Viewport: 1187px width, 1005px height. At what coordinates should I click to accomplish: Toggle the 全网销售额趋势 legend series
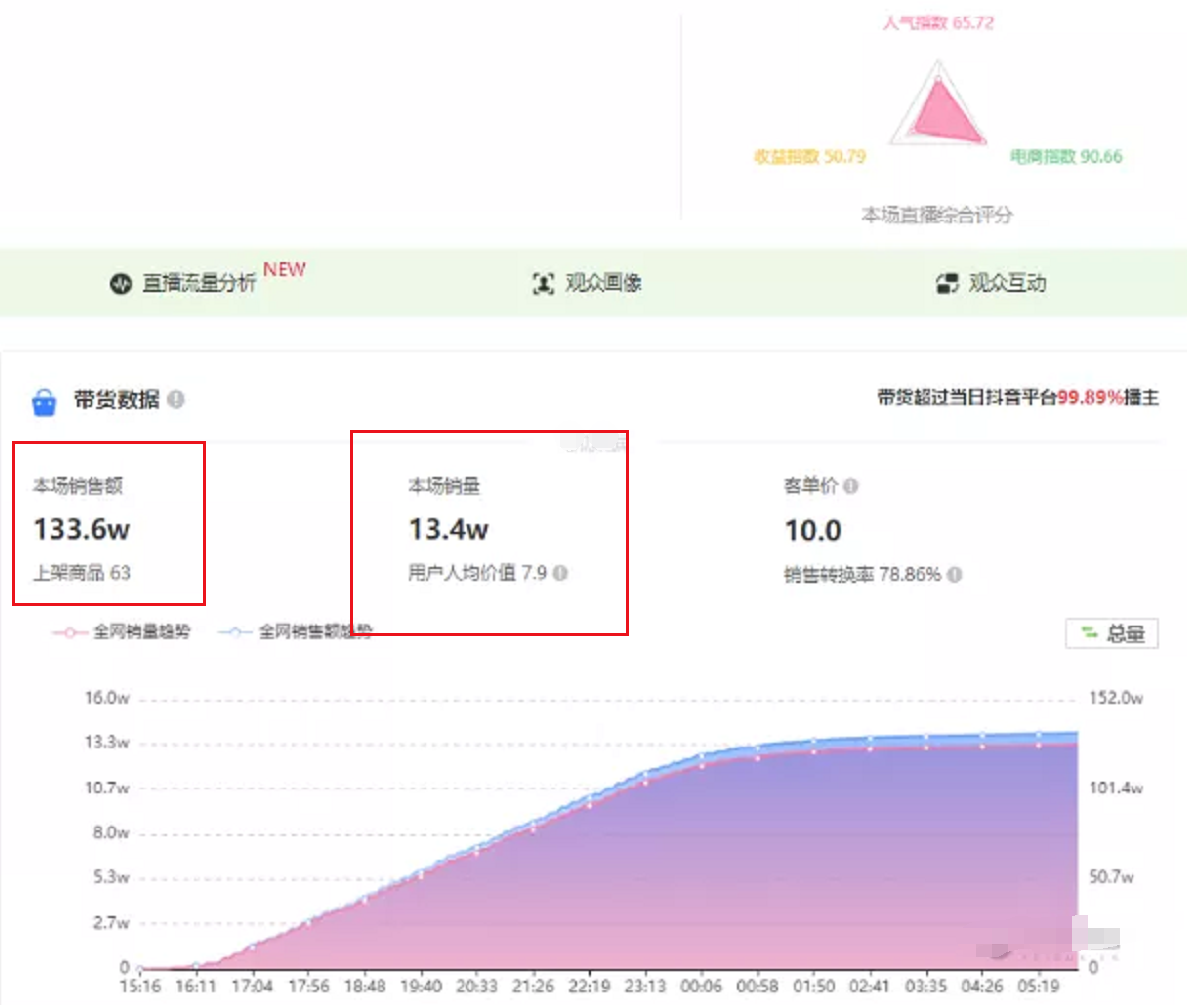click(294, 632)
